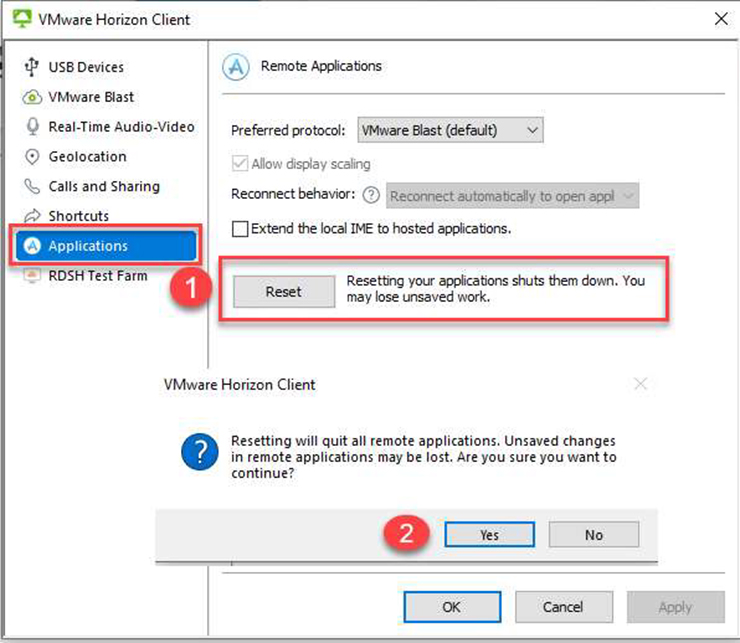Viewport: 740px width, 643px height.
Task: Enable Extend the local IME checkbox
Action: 240,229
